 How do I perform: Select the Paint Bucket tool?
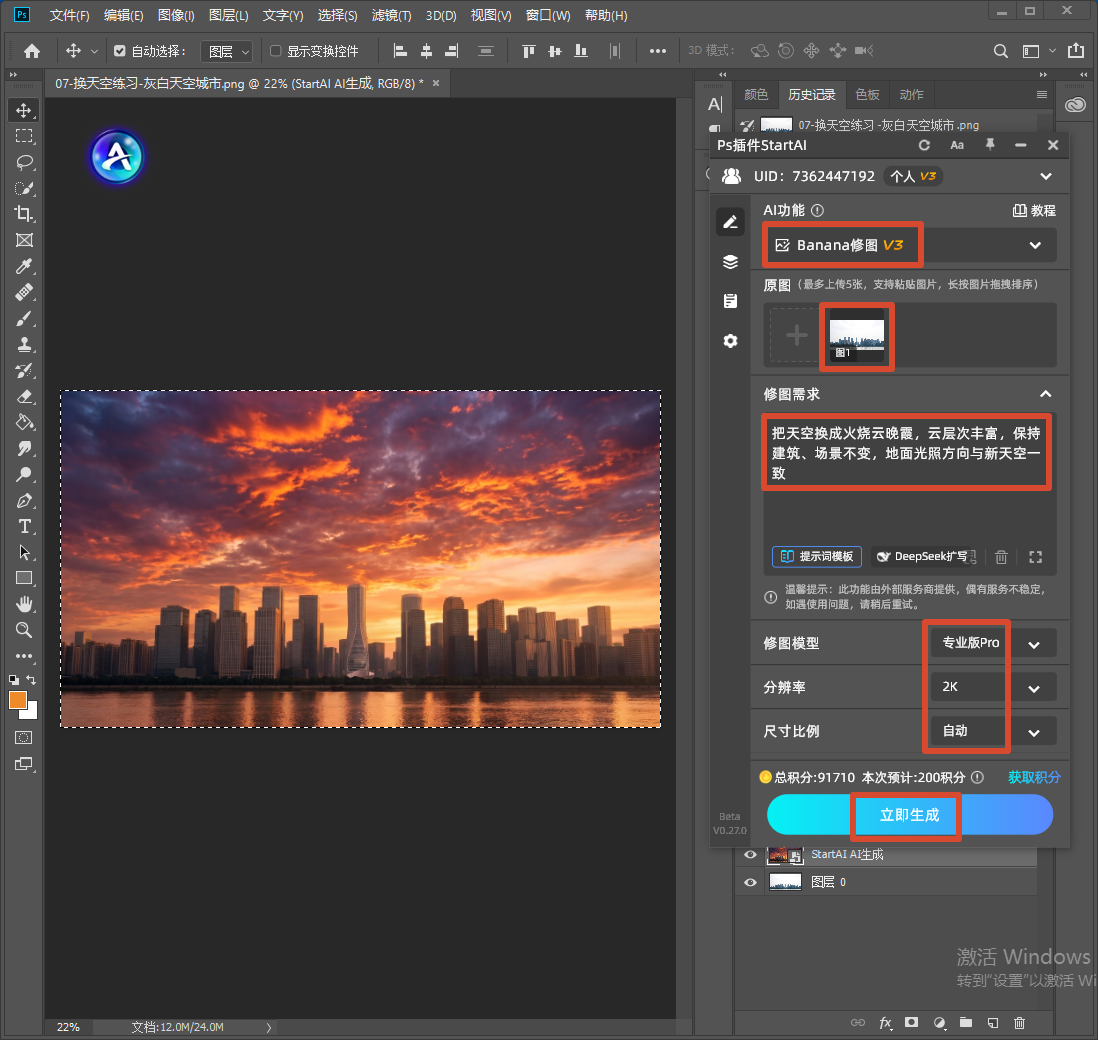pyautogui.click(x=24, y=422)
